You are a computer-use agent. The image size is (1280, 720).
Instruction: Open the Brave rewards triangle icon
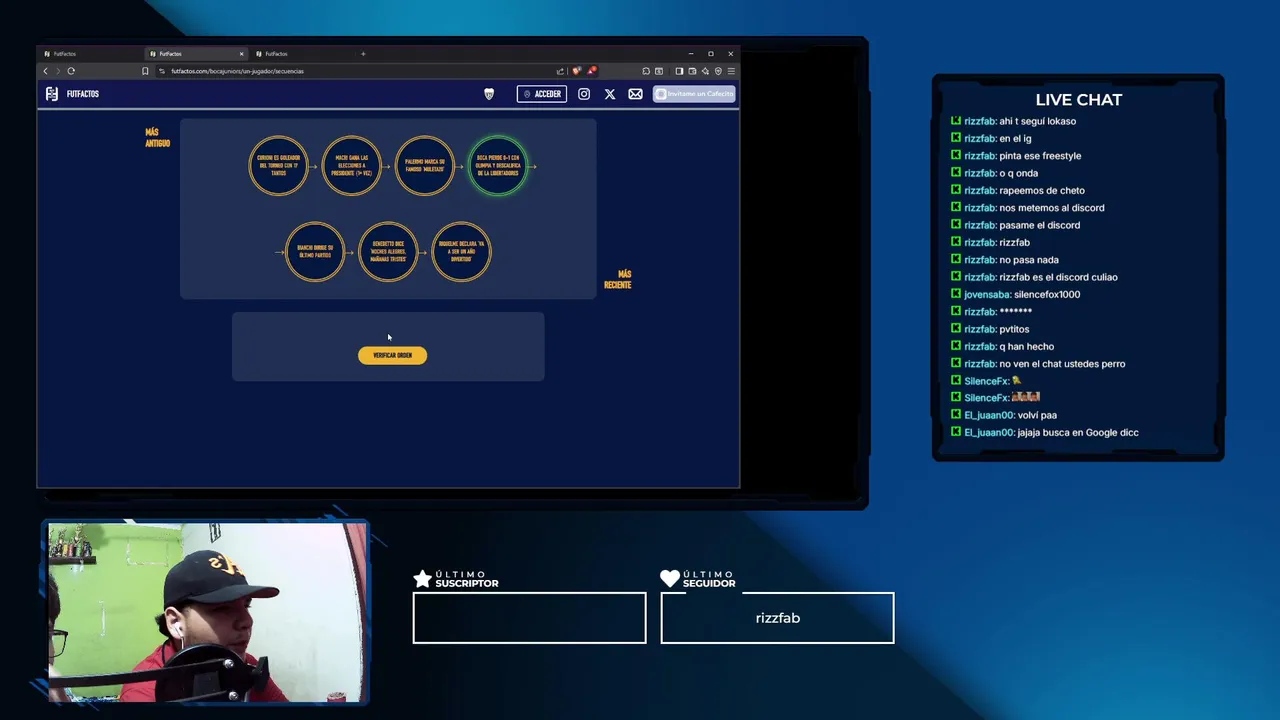click(x=592, y=71)
